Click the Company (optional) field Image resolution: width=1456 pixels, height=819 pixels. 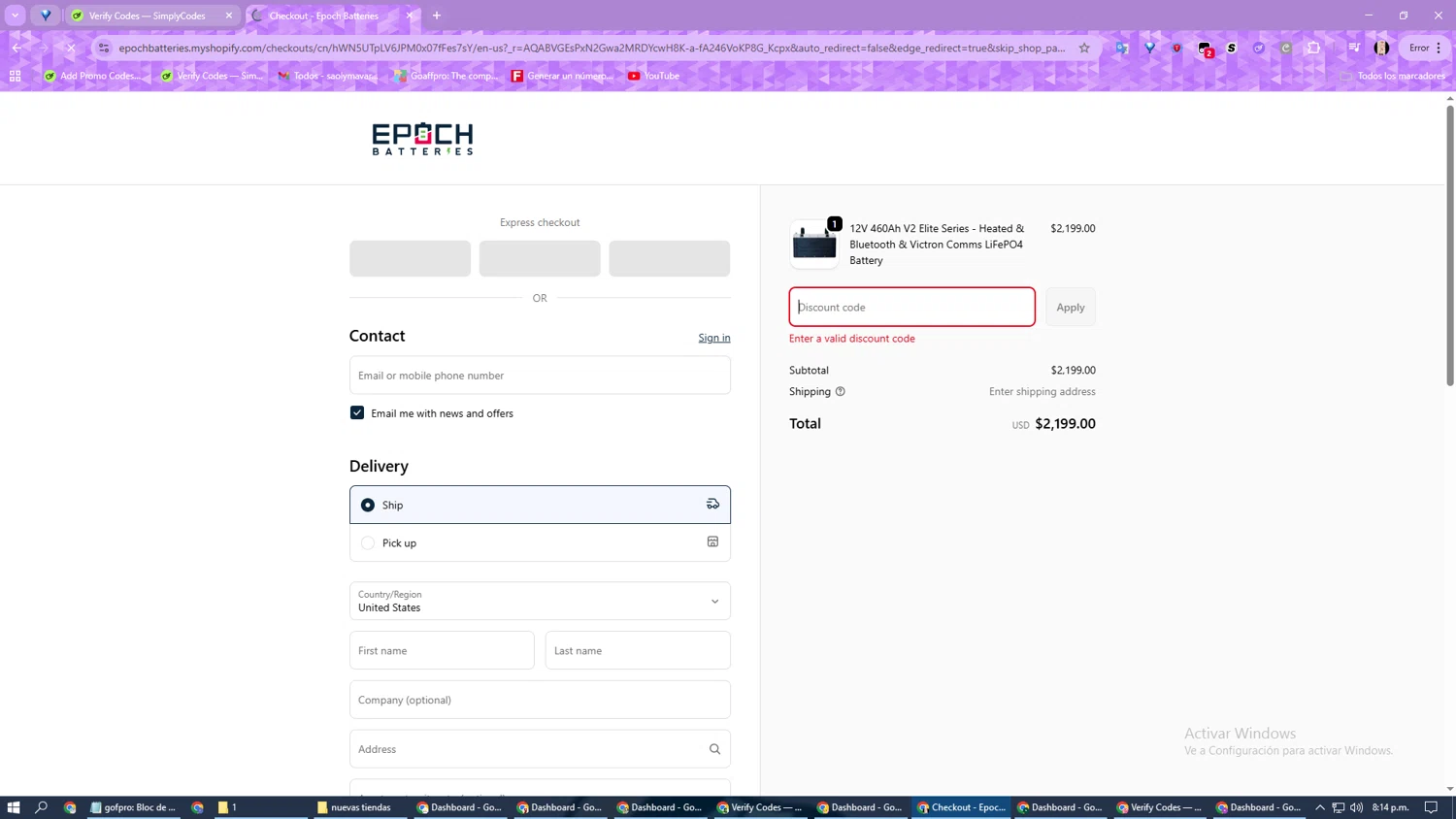pyautogui.click(x=540, y=700)
